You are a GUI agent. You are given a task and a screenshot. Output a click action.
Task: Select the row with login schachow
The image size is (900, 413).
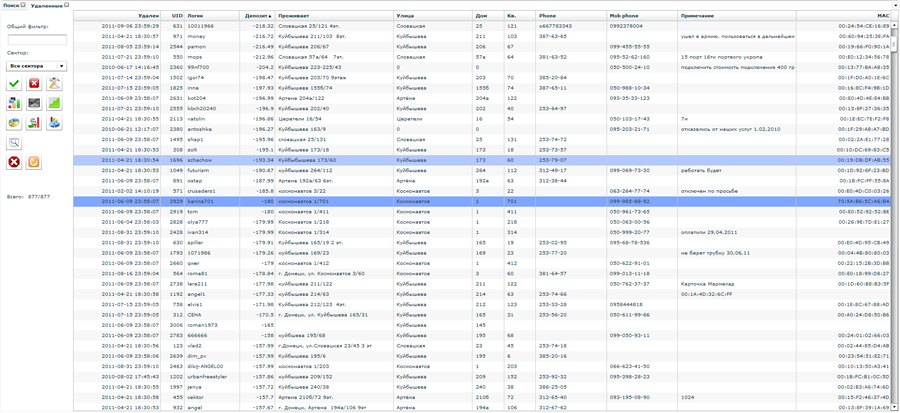(x=200, y=160)
